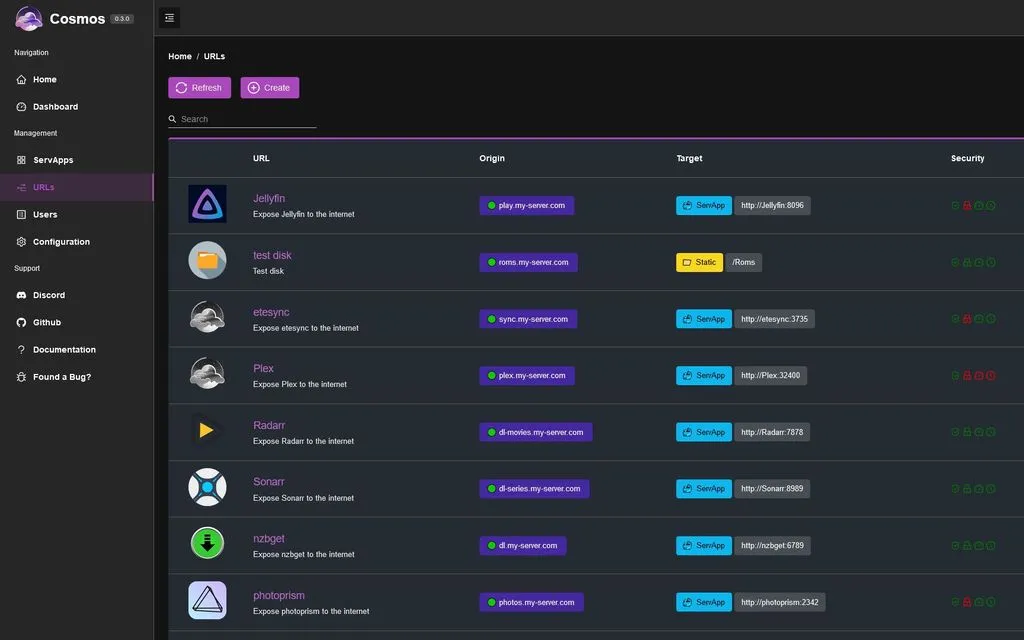1024x640 pixels.
Task: Open the Configuration menu item
Action: (x=61, y=242)
